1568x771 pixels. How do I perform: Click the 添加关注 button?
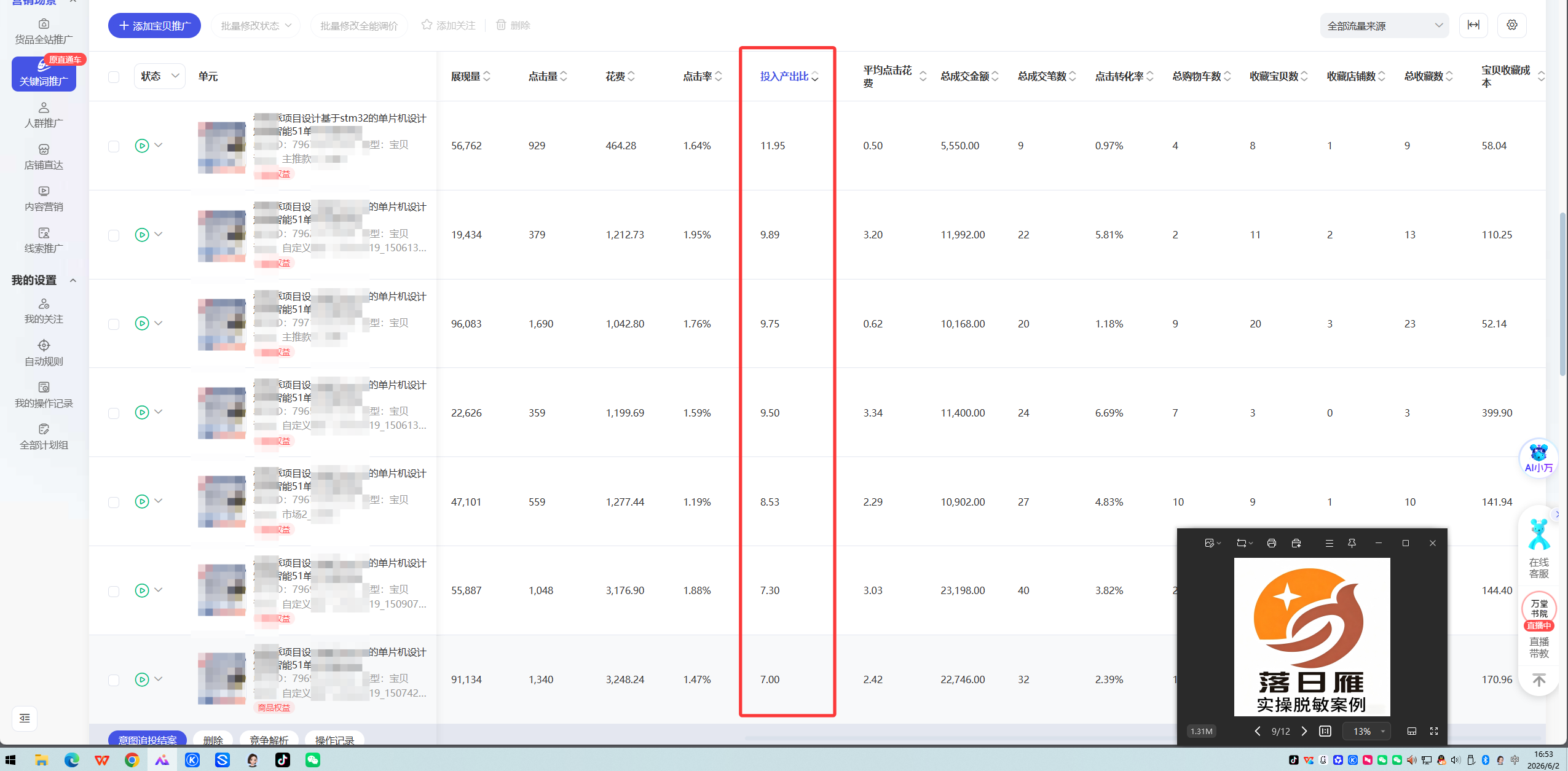coord(449,25)
